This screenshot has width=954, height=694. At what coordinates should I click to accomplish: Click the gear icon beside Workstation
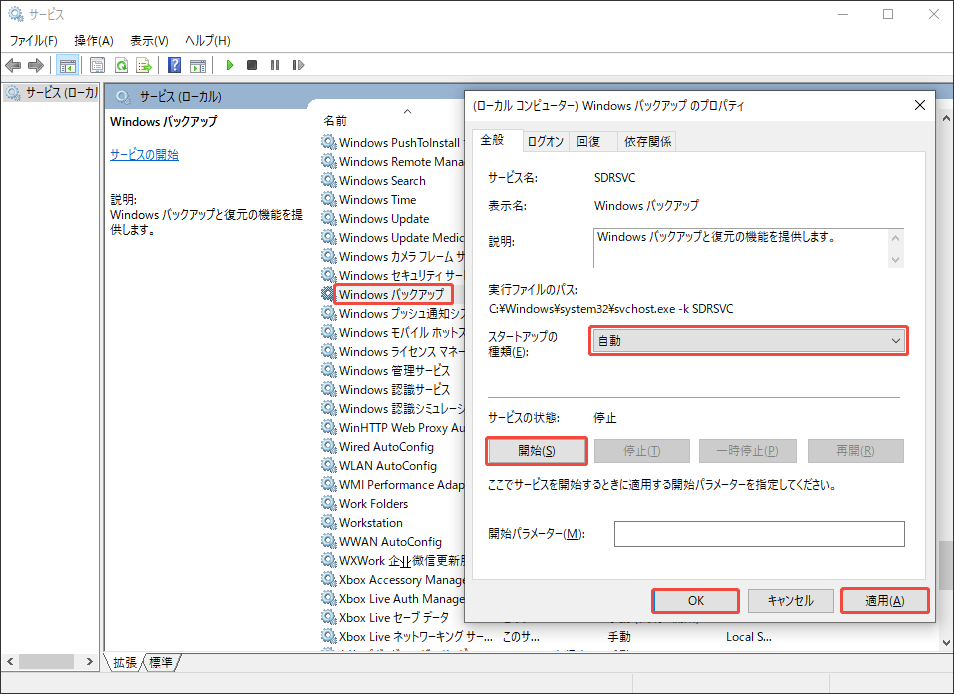click(x=329, y=522)
